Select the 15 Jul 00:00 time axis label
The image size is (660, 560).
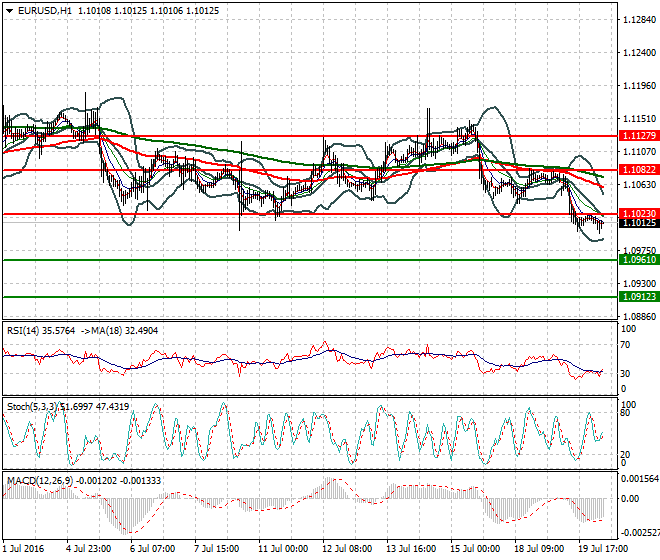pyautogui.click(x=475, y=549)
